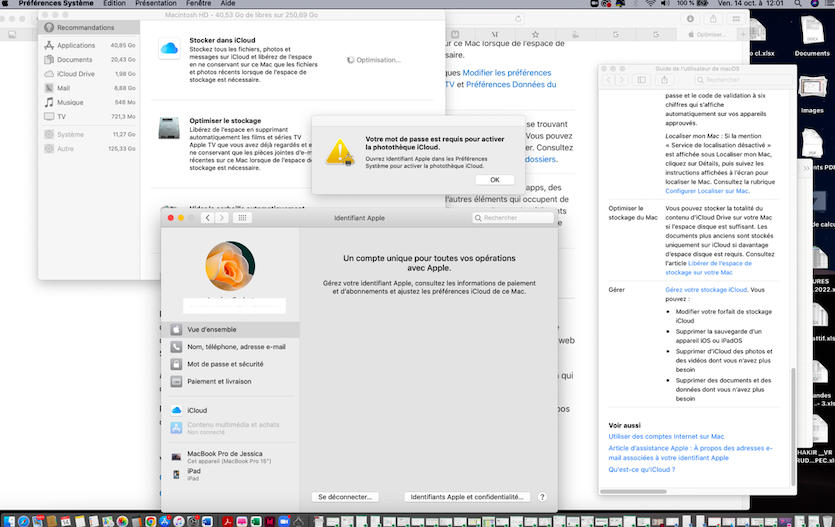This screenshot has height=527, width=835.
Task: Click the 'Se déconnecter...' button
Action: pyautogui.click(x=346, y=496)
